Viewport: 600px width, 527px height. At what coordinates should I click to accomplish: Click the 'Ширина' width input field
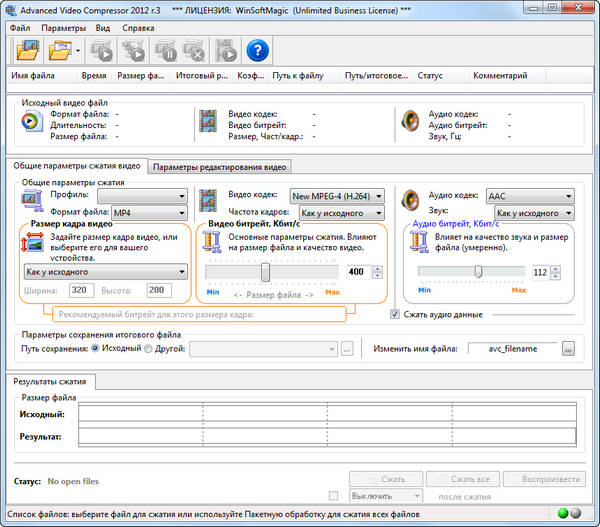click(81, 290)
